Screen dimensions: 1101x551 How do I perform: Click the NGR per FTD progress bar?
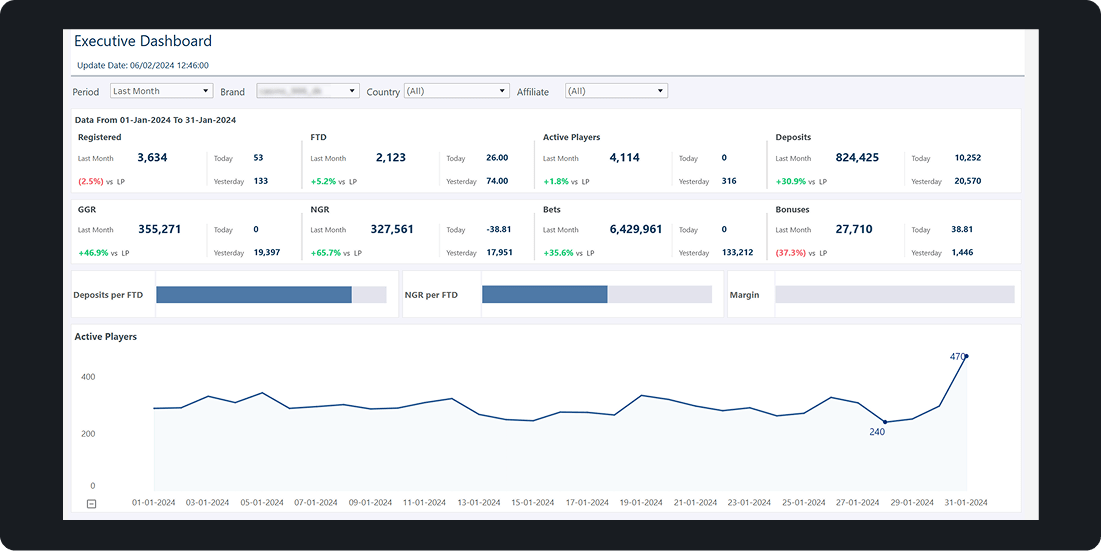click(596, 295)
